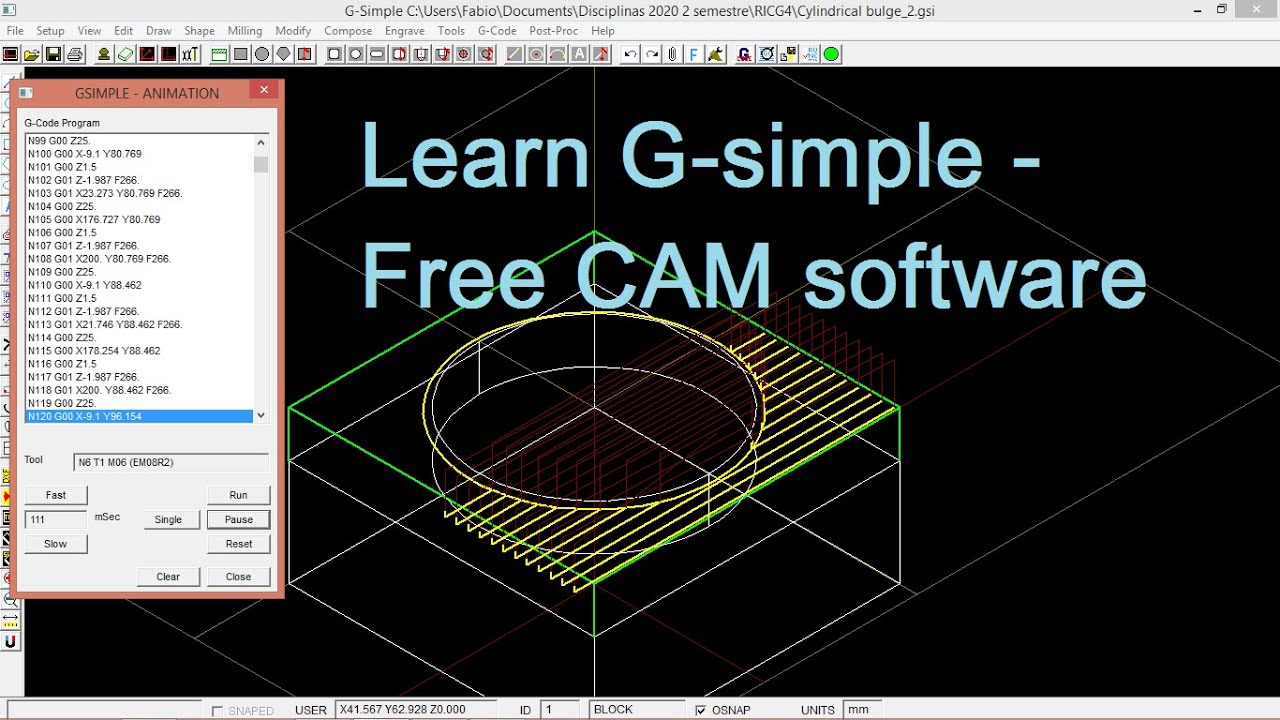Open file with the yellow folder icon
This screenshot has width=1280, height=720.
pos(32,54)
